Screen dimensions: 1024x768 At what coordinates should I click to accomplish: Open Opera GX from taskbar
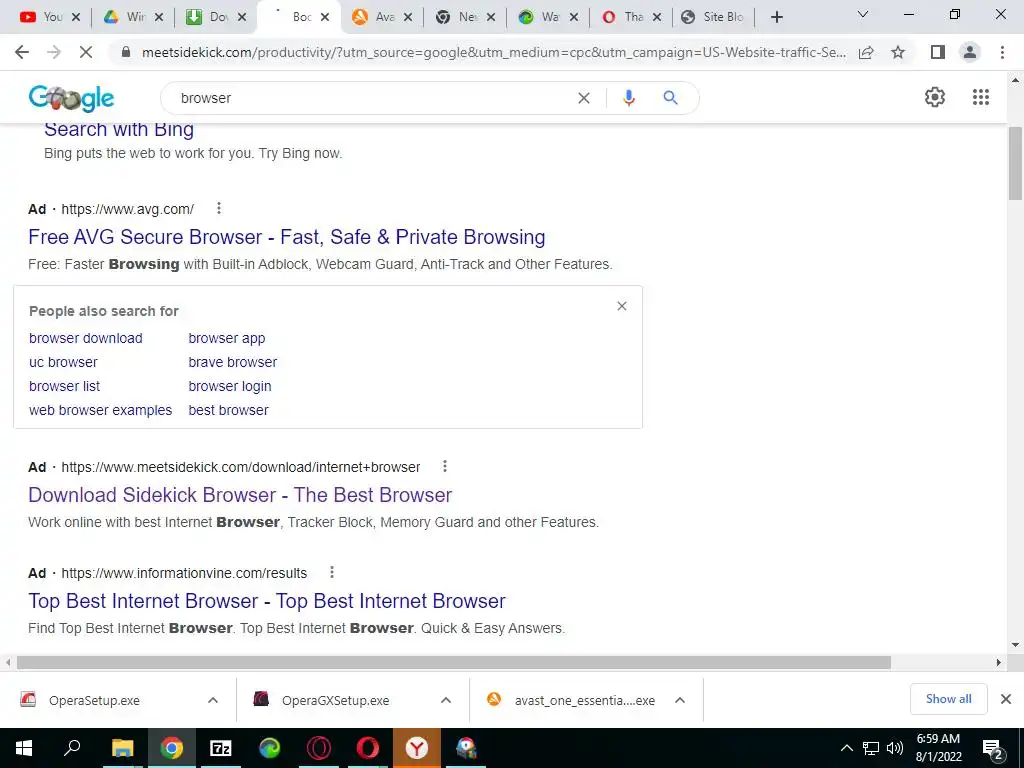coord(319,748)
